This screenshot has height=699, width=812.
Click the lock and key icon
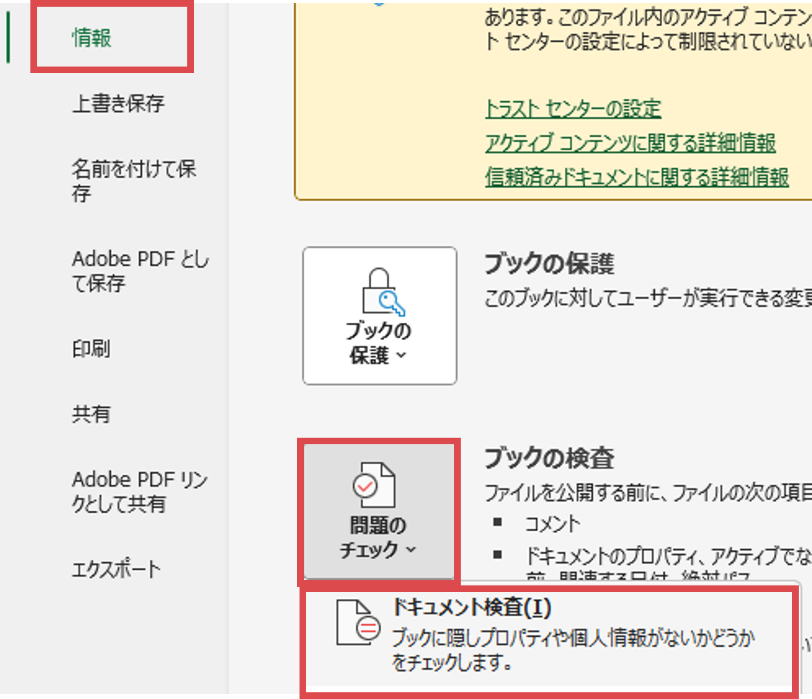pos(383,292)
